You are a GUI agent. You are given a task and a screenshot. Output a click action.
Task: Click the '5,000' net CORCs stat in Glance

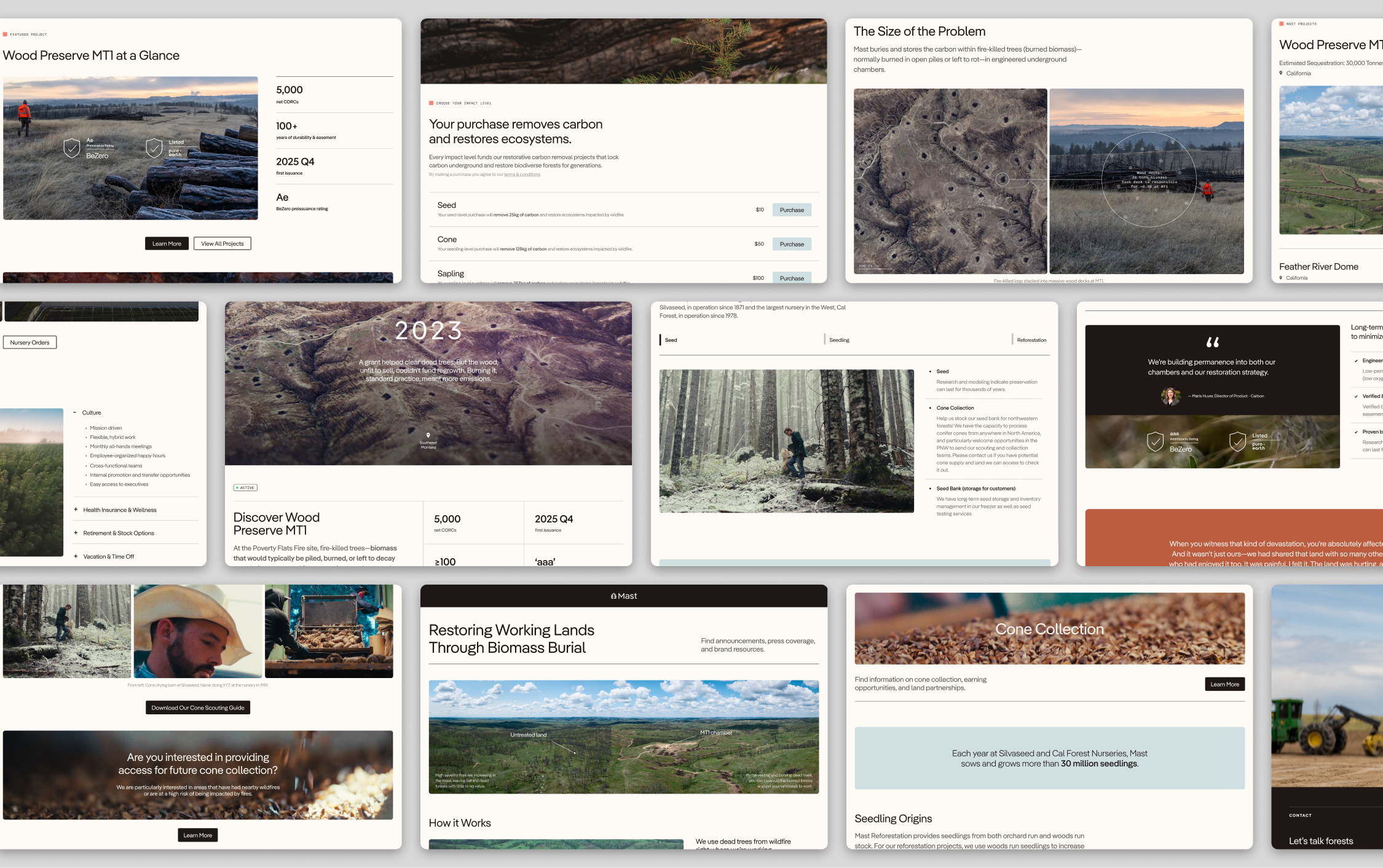(x=290, y=90)
